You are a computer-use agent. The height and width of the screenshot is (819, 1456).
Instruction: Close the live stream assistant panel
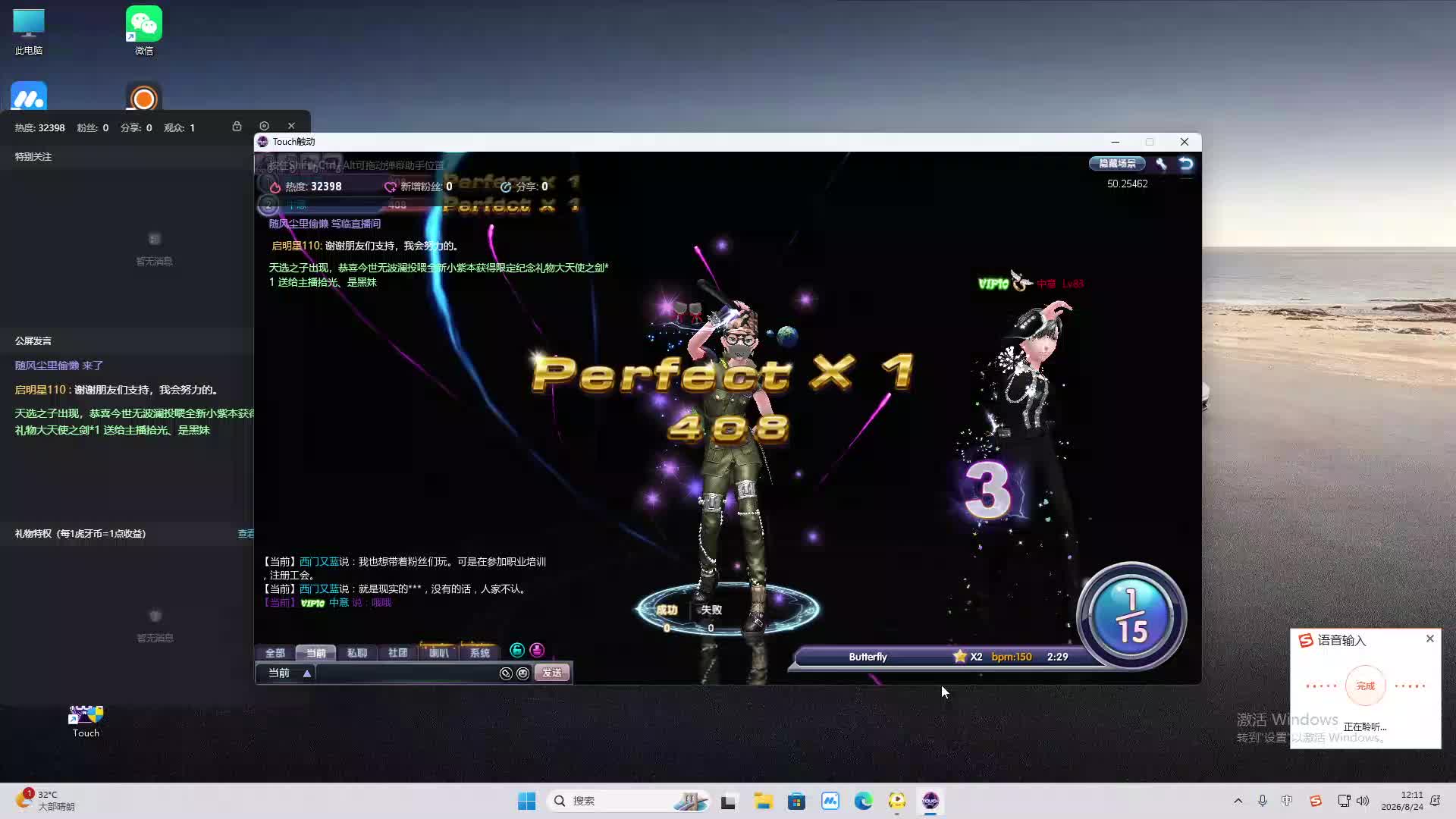click(291, 126)
